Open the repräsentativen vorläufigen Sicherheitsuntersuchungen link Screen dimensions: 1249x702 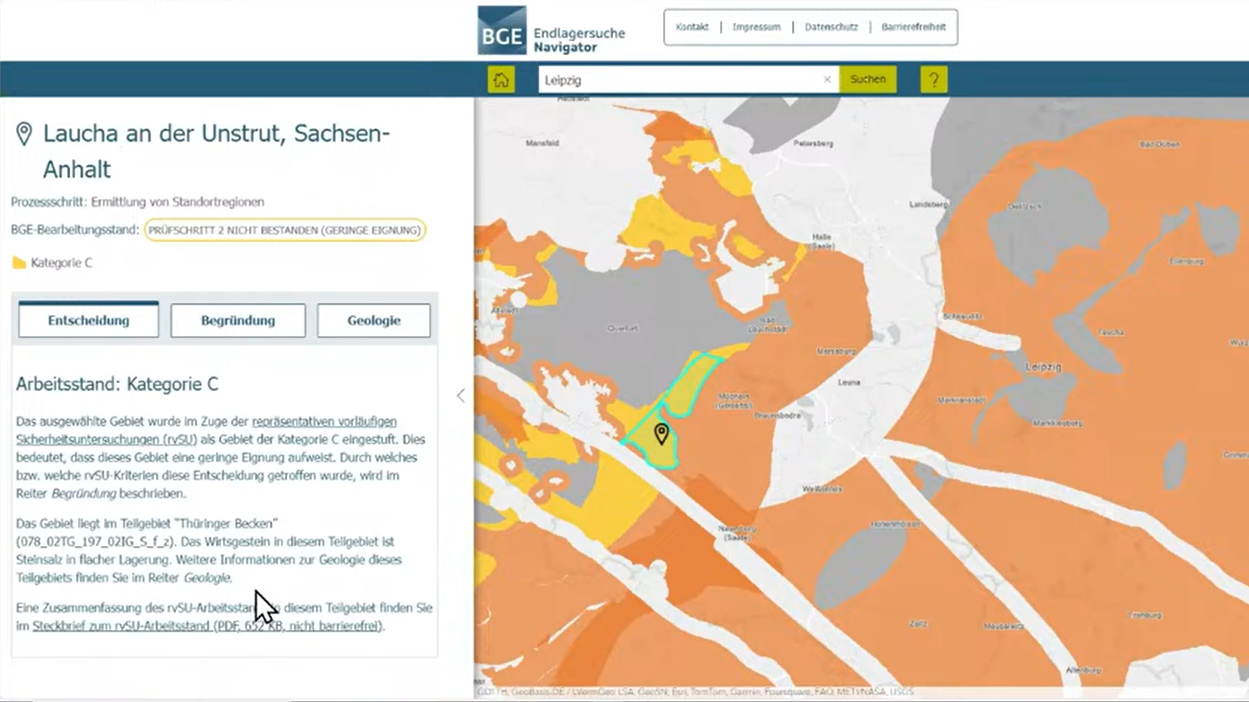coord(206,430)
